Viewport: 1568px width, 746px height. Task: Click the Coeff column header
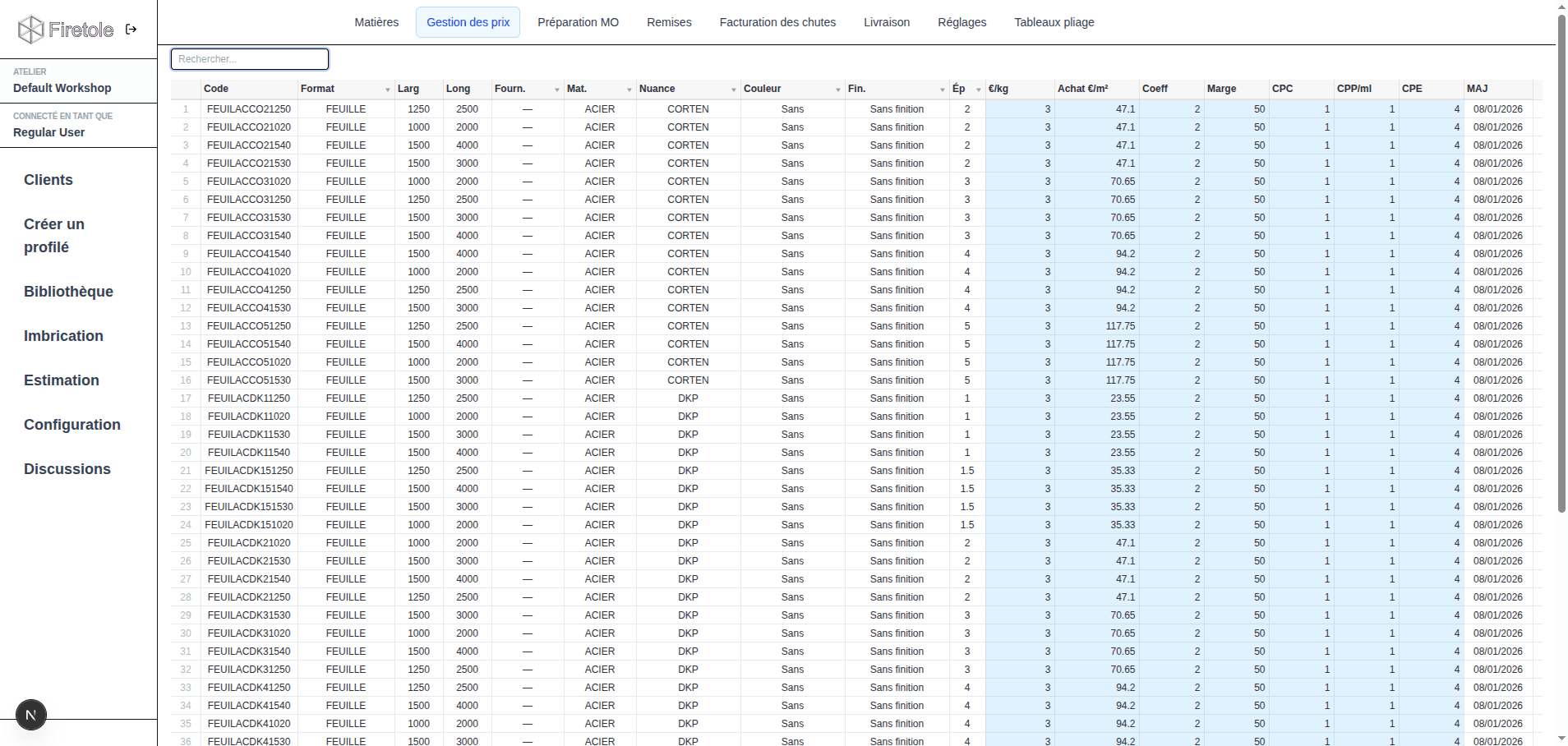[1172, 89]
